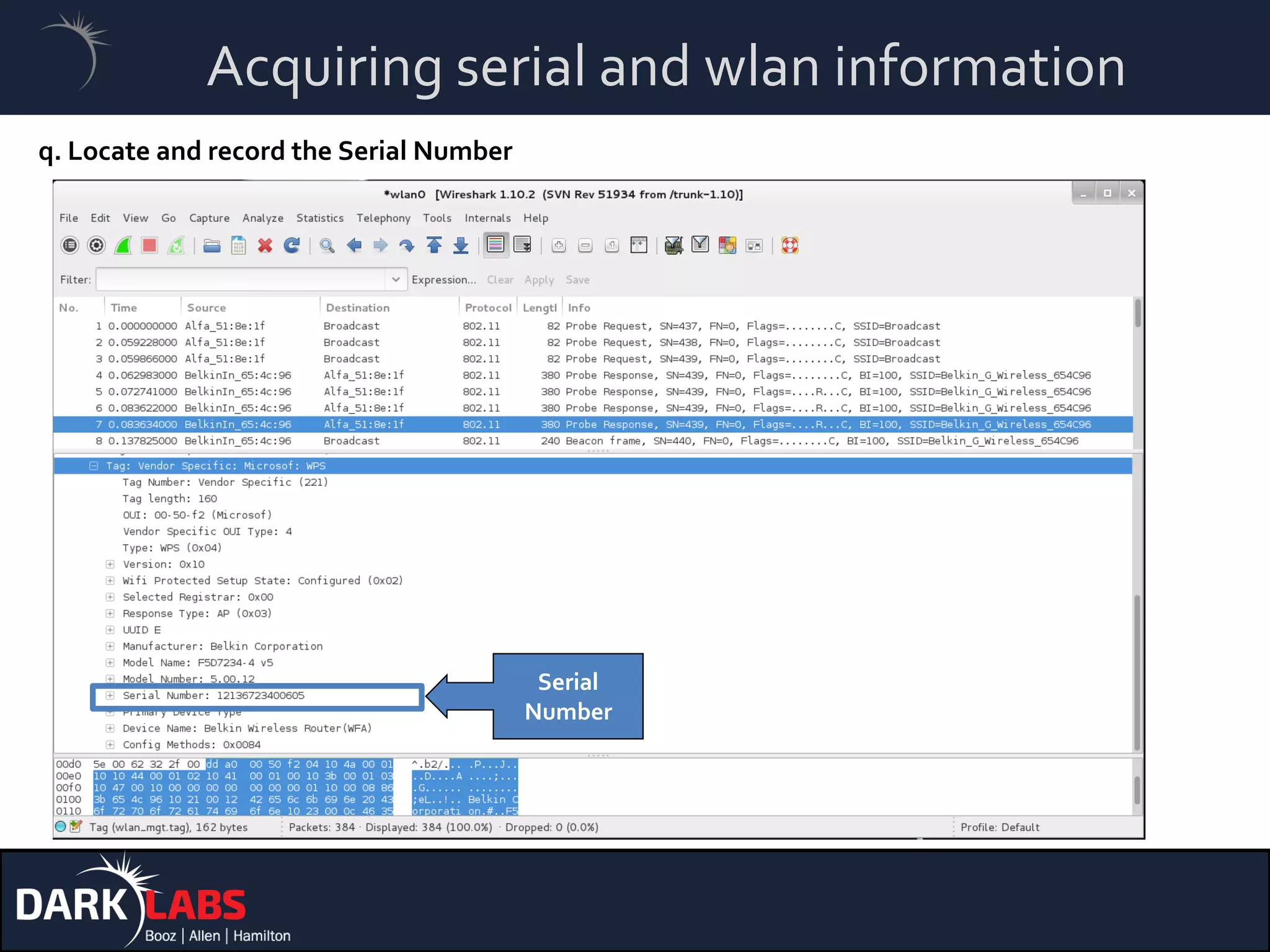Select packet 4 Probe Response row
Screen dimensions: 1270x952
click(x=593, y=375)
